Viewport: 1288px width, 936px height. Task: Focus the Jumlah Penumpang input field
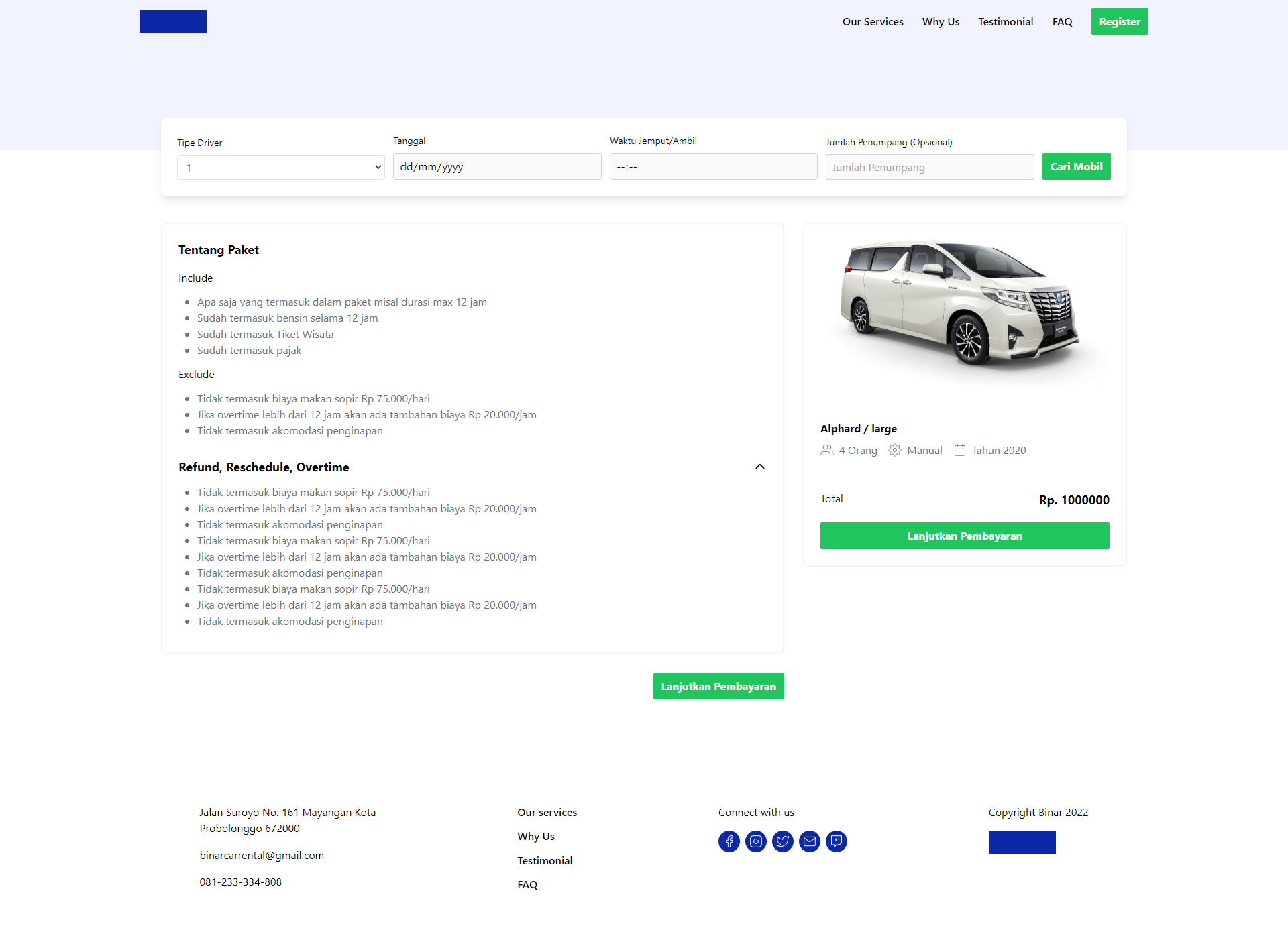[x=929, y=167]
